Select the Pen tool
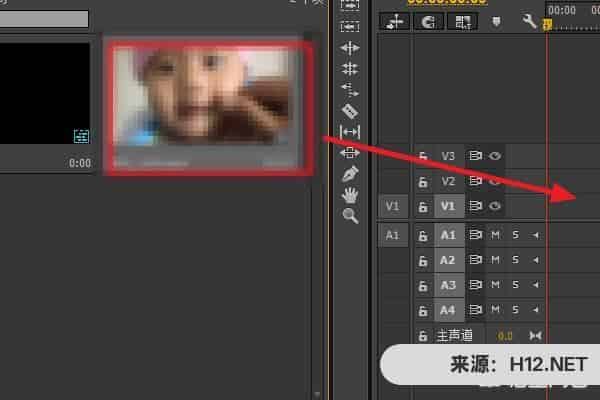This screenshot has height=400, width=600. pos(350,174)
